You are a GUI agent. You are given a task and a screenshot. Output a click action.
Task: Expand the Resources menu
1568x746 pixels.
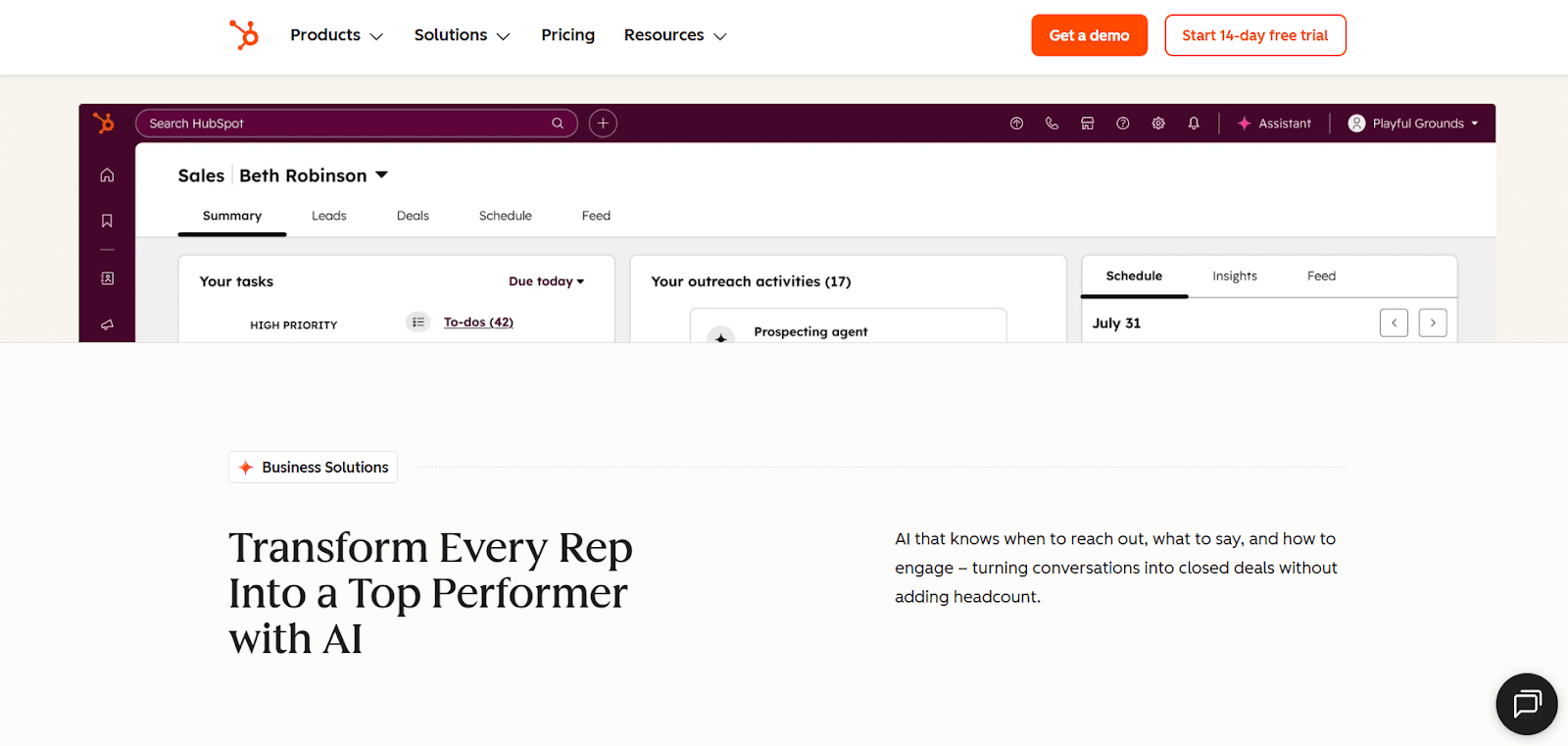point(675,35)
